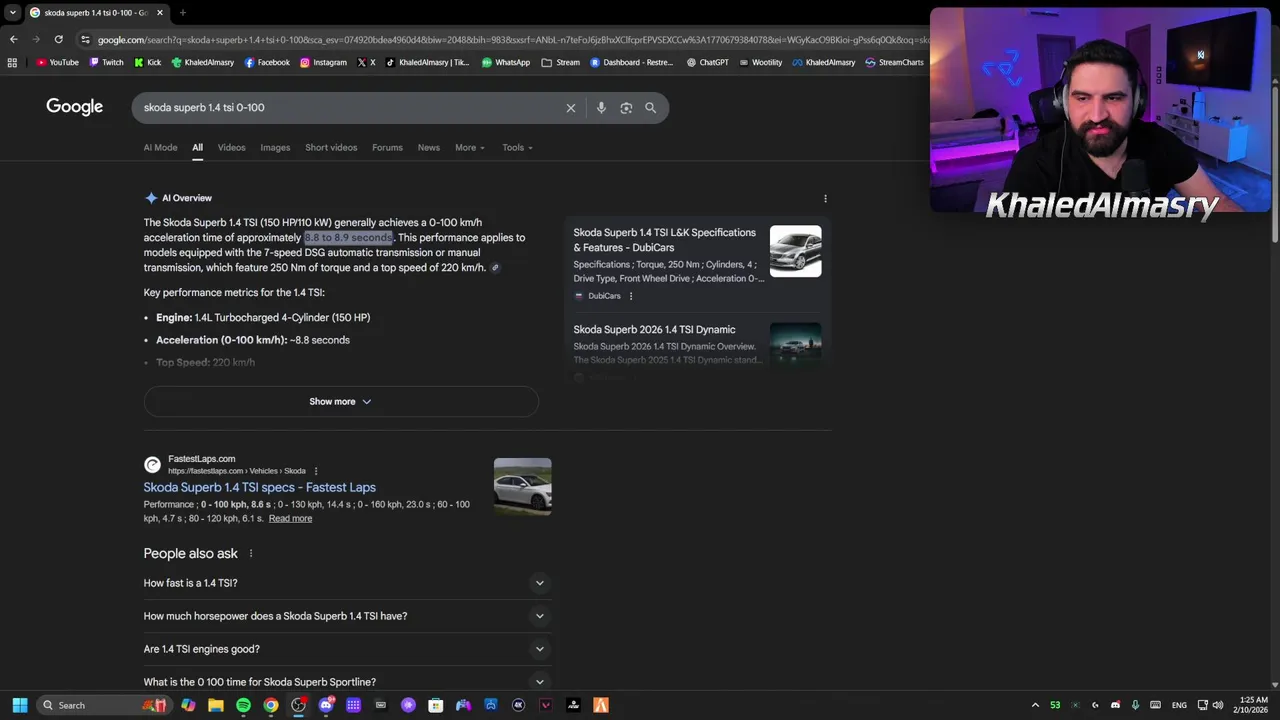
Task: Open Copilot from the taskbar
Action: point(188,705)
